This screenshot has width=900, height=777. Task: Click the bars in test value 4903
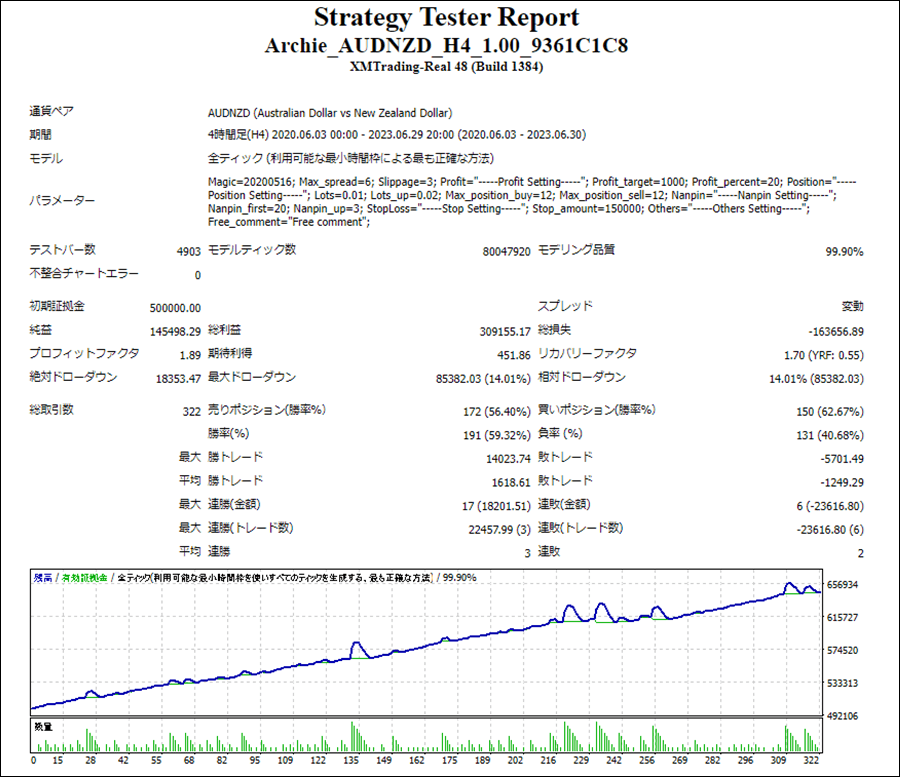click(x=189, y=252)
